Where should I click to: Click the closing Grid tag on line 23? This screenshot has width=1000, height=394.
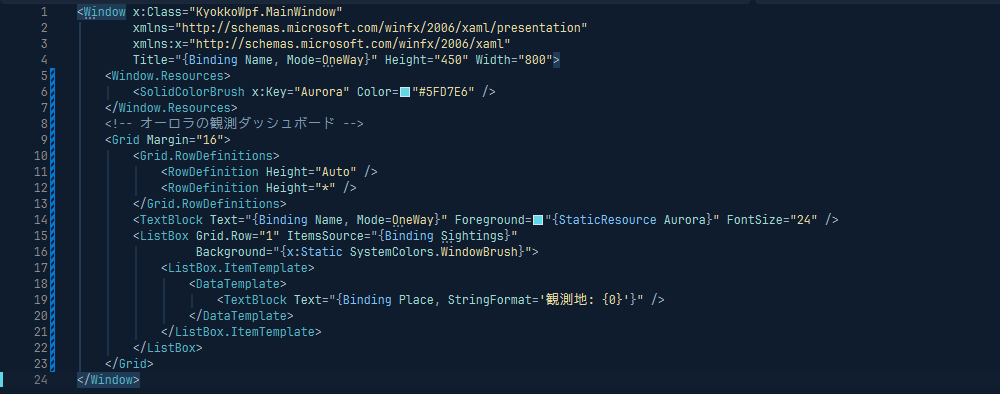(x=129, y=364)
